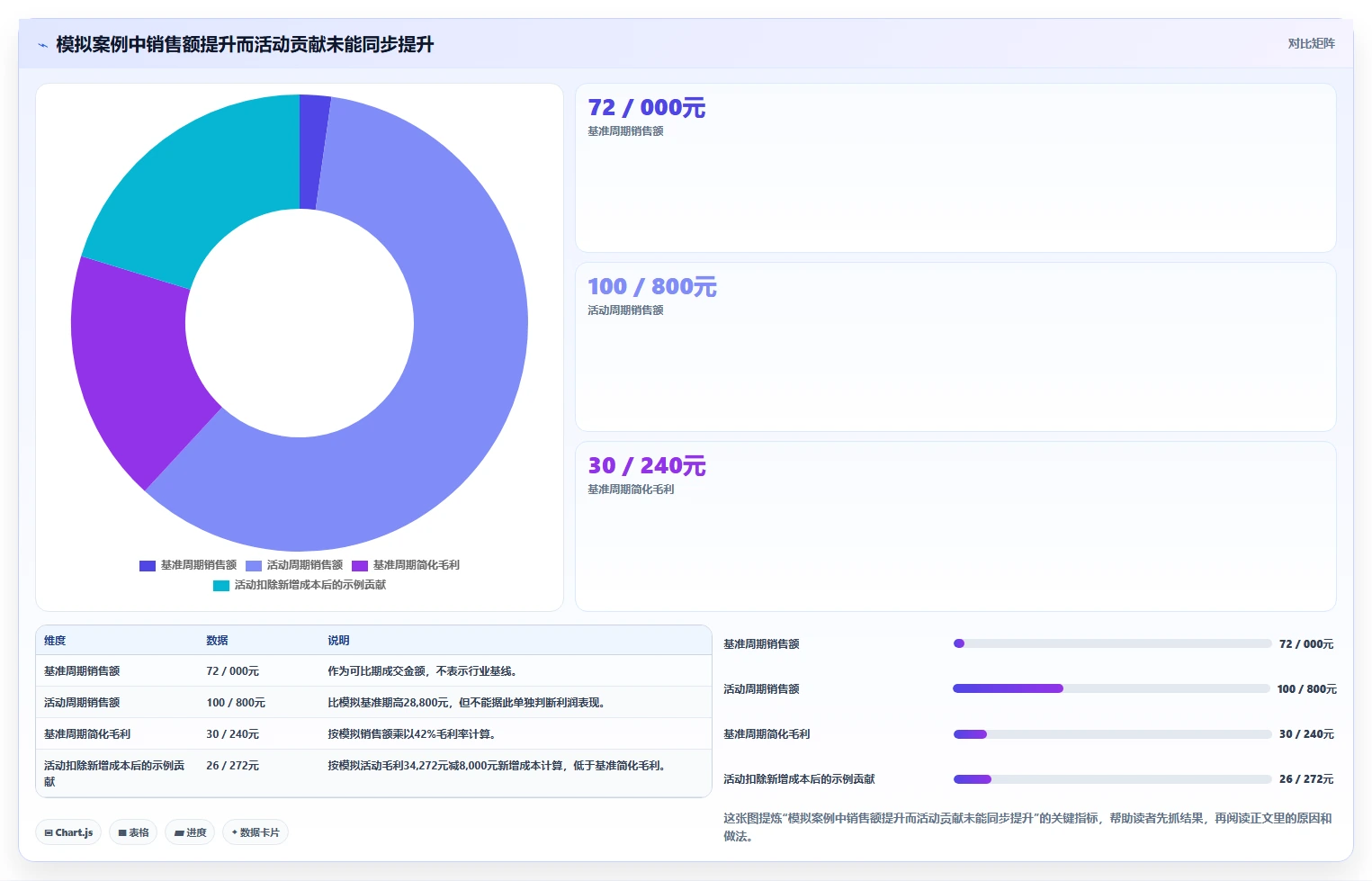This screenshot has width=1372, height=881.
Task: Click the 对比矩阵 label in the header
Action: click(1311, 43)
